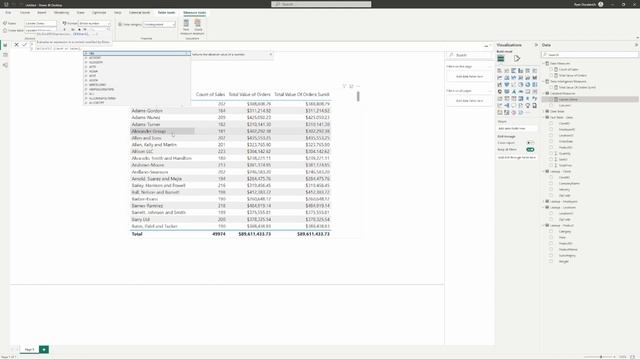640x360 pixels.
Task: Open the Modeling ribbon tab
Action: click(x=61, y=13)
